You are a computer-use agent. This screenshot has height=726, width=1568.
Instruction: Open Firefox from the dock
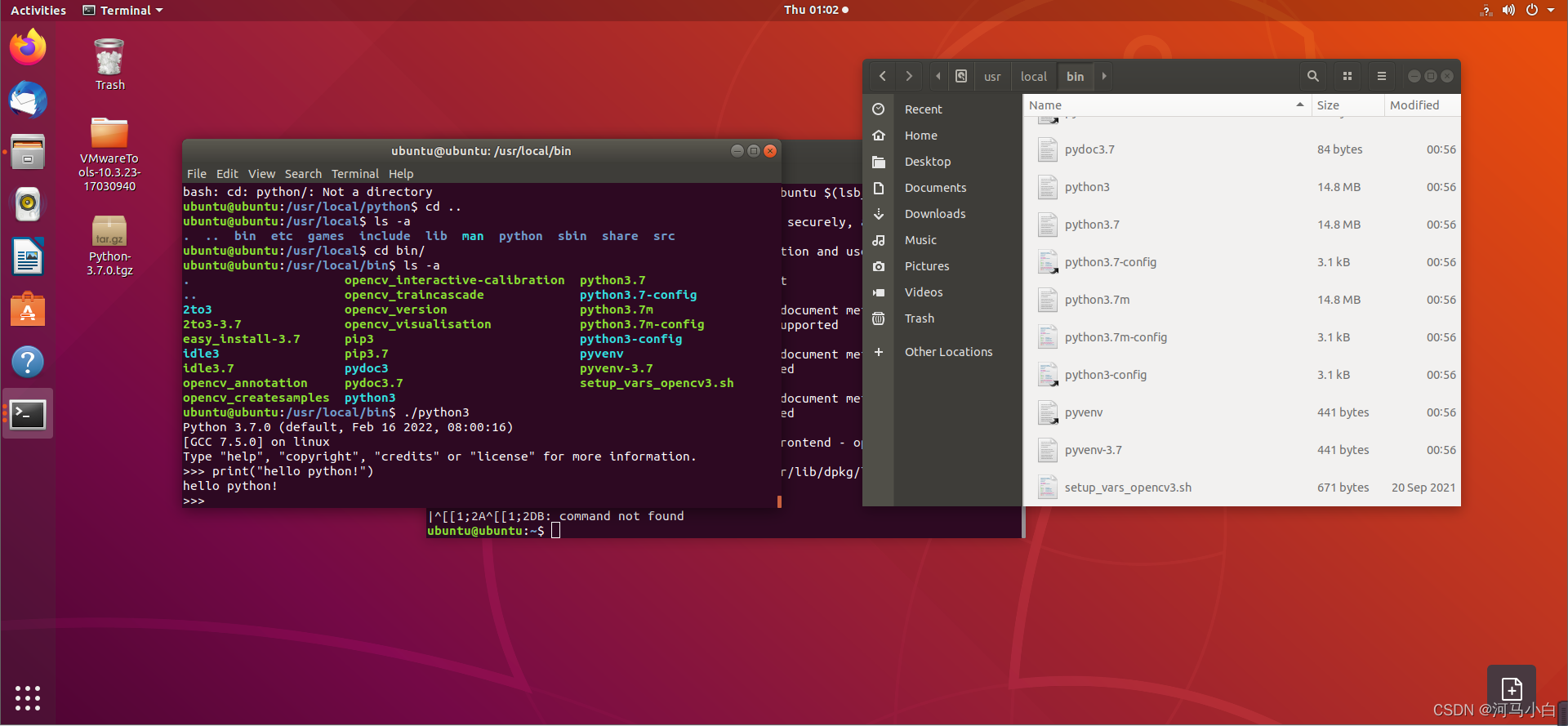click(x=28, y=47)
